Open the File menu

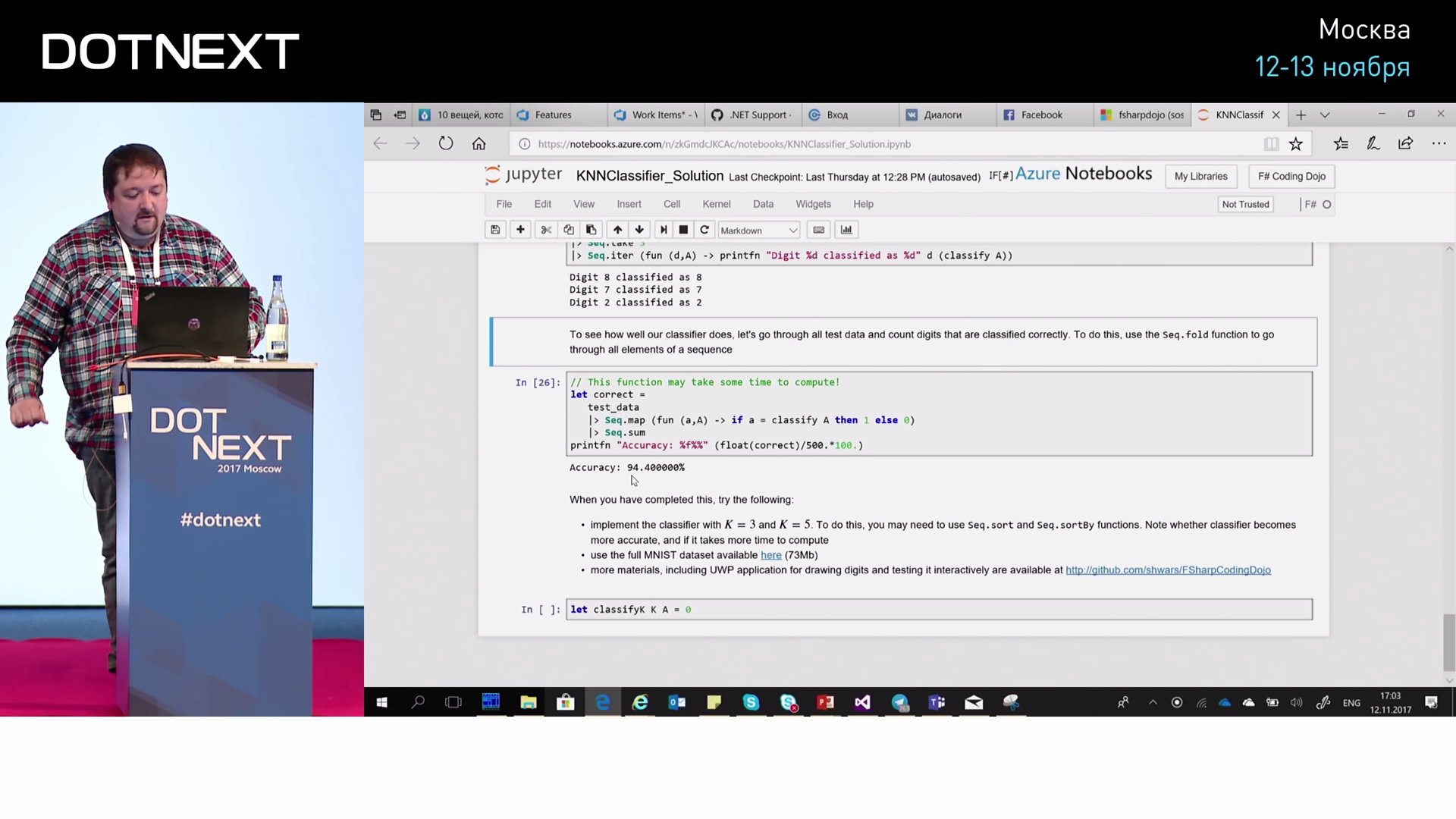(504, 204)
